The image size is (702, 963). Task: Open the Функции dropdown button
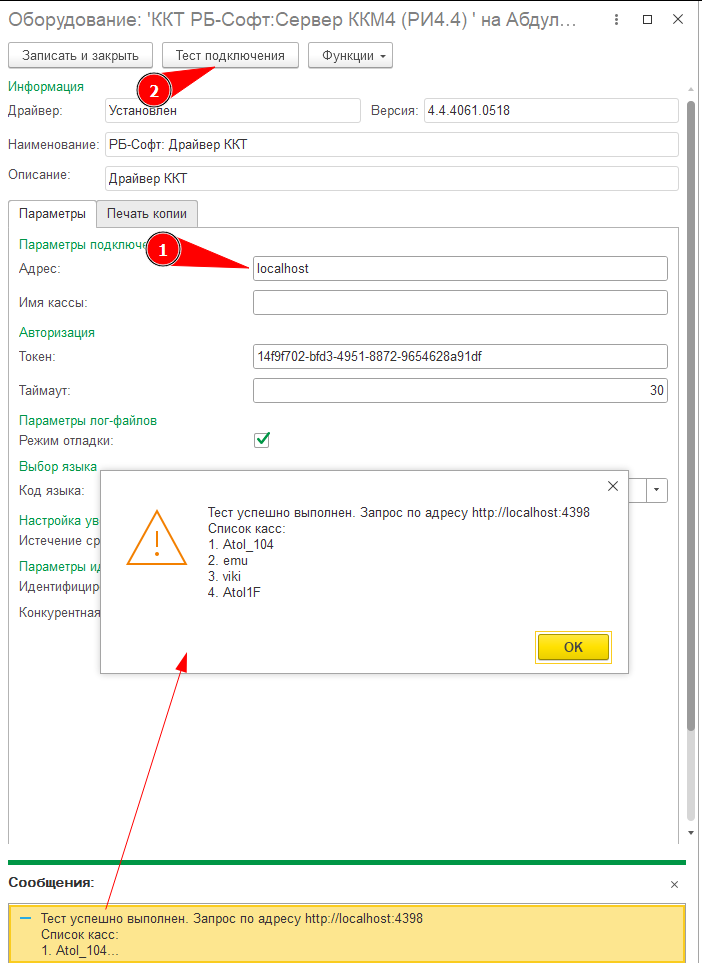tap(350, 55)
